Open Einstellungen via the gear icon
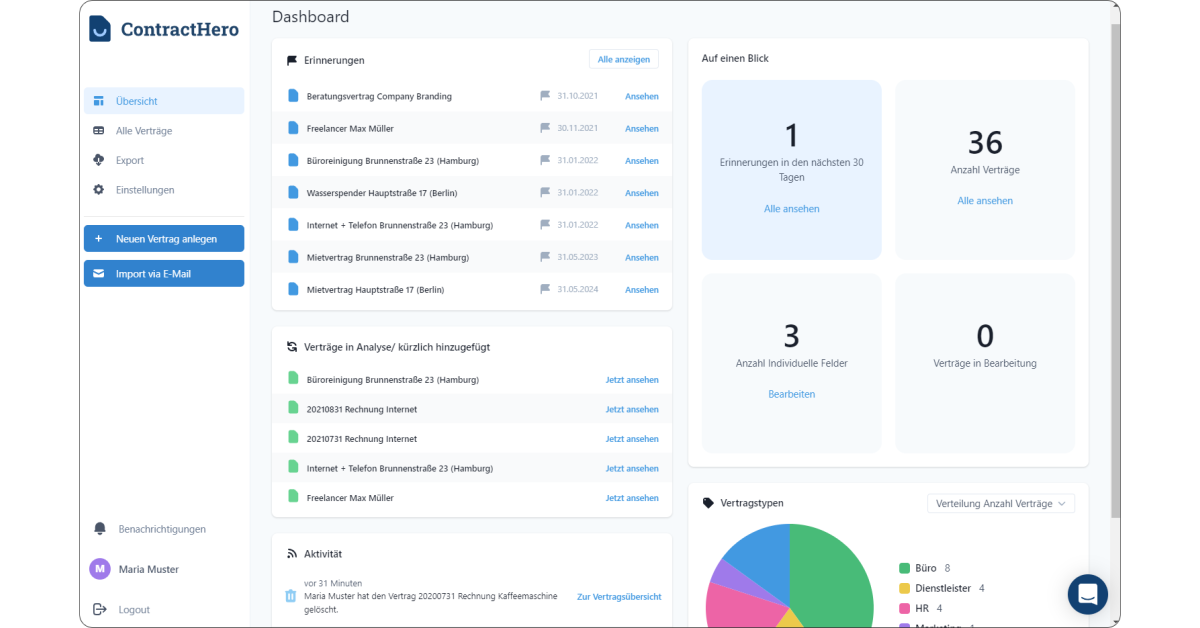This screenshot has width=1200, height=628. tap(99, 189)
